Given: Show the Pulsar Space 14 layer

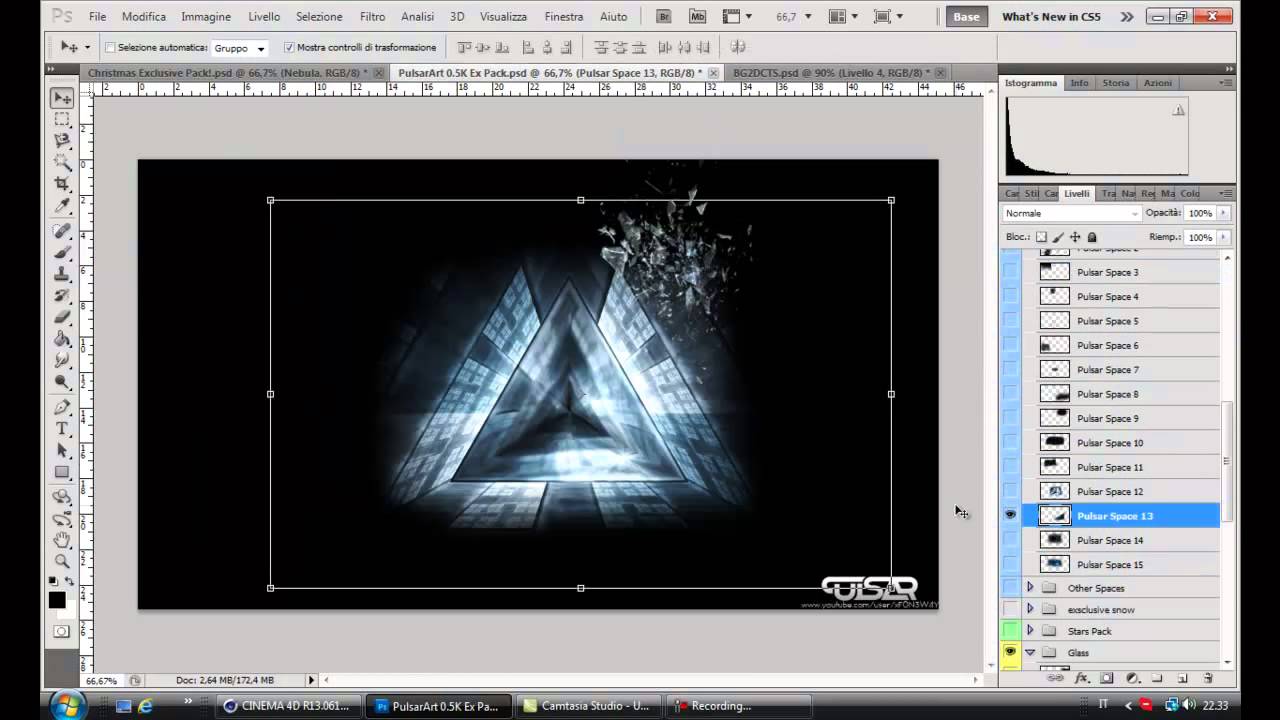Looking at the screenshot, I should [x=1010, y=540].
